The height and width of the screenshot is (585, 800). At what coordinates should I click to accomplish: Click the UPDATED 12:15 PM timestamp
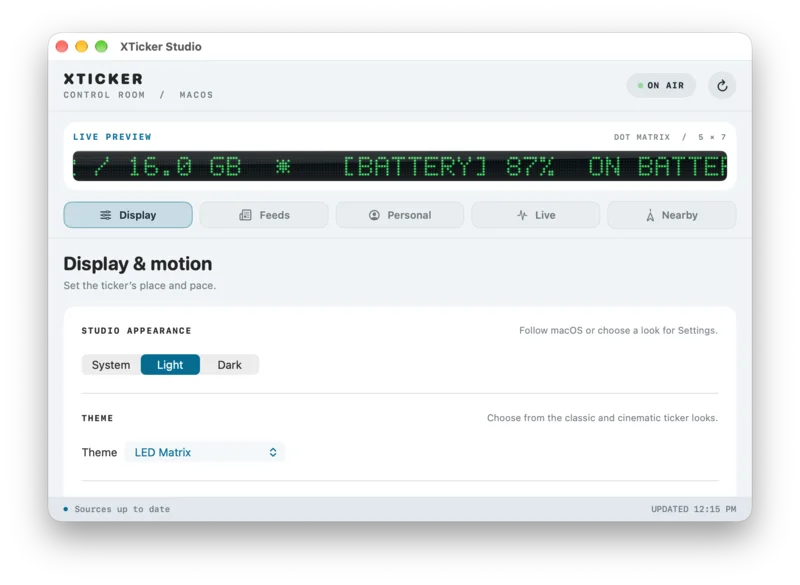(693, 509)
